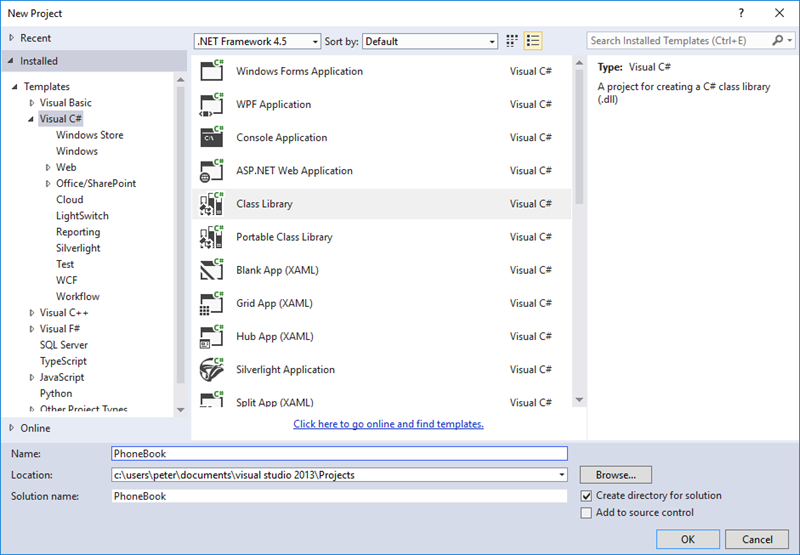Expand the Visual Basic node arrow
Image resolution: width=800 pixels, height=555 pixels.
click(x=32, y=103)
